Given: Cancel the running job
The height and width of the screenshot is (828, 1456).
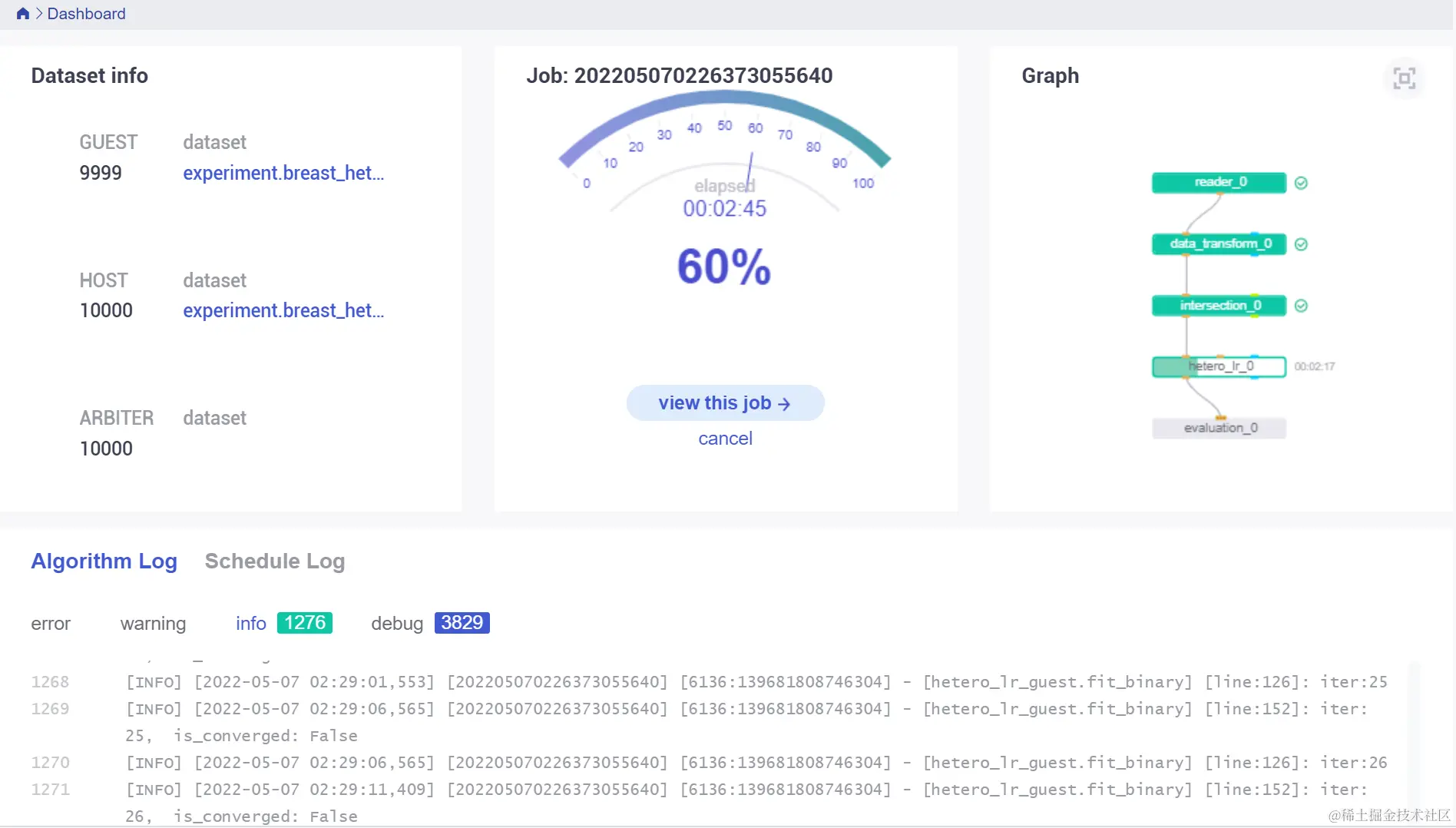Looking at the screenshot, I should [x=725, y=439].
